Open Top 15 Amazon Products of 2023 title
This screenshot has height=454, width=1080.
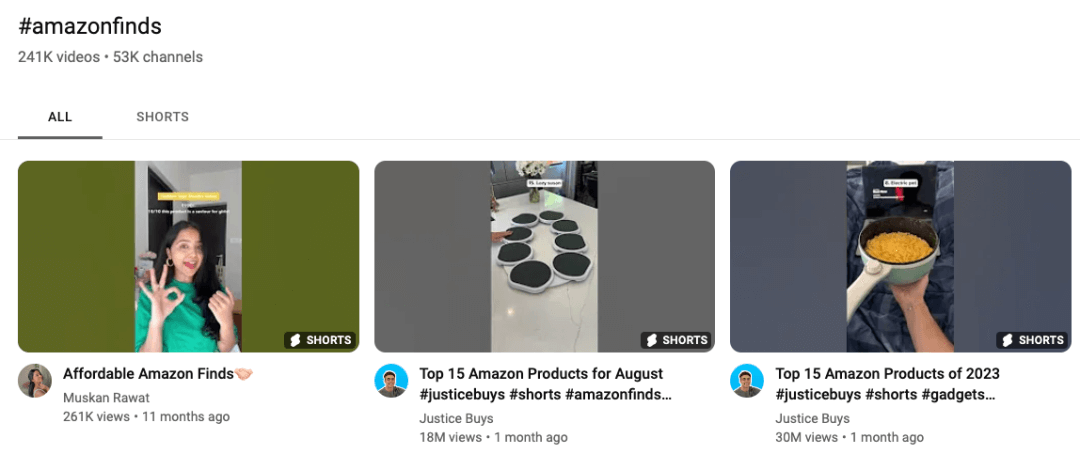[887, 384]
